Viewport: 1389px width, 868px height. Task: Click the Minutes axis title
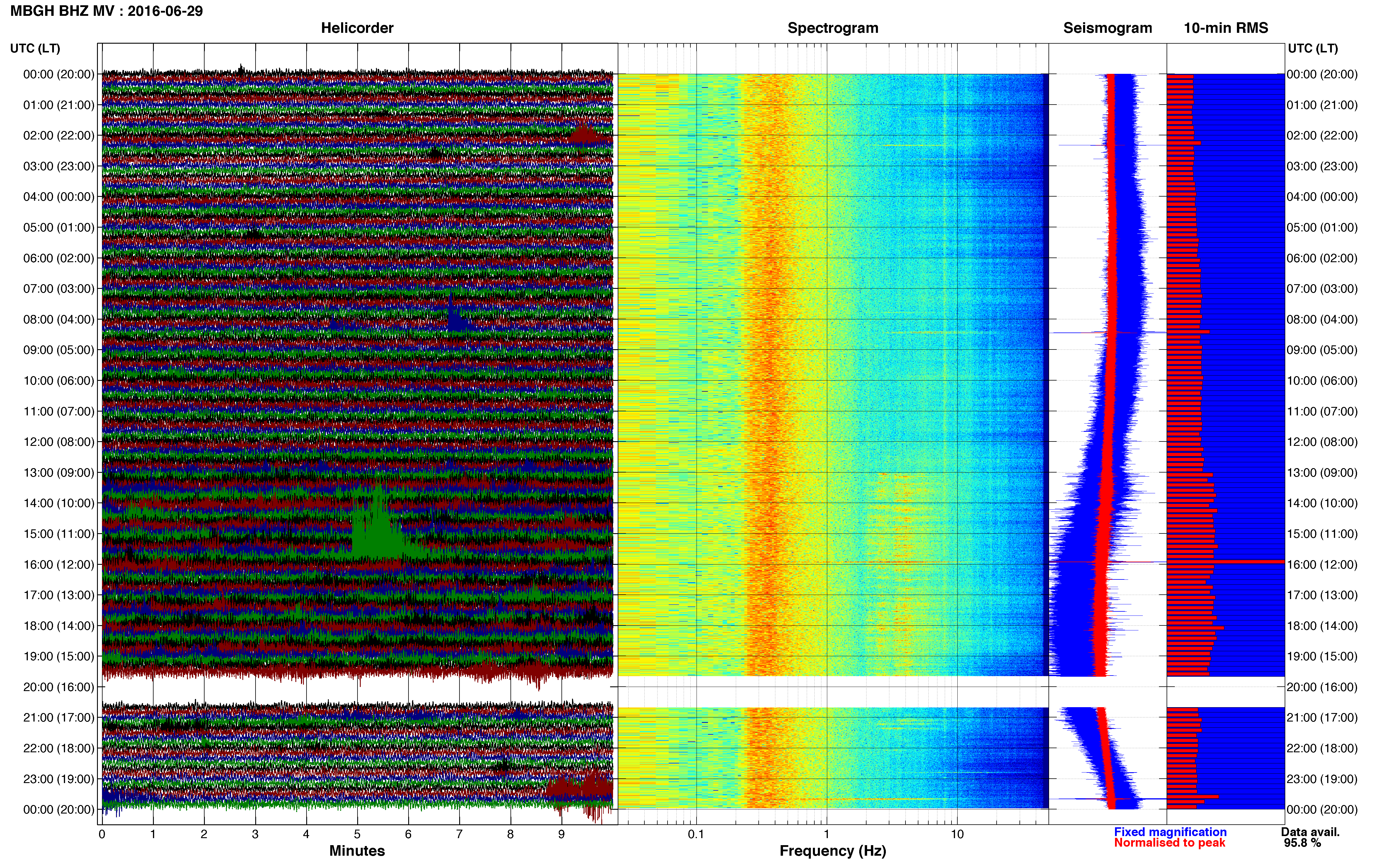[x=357, y=851]
